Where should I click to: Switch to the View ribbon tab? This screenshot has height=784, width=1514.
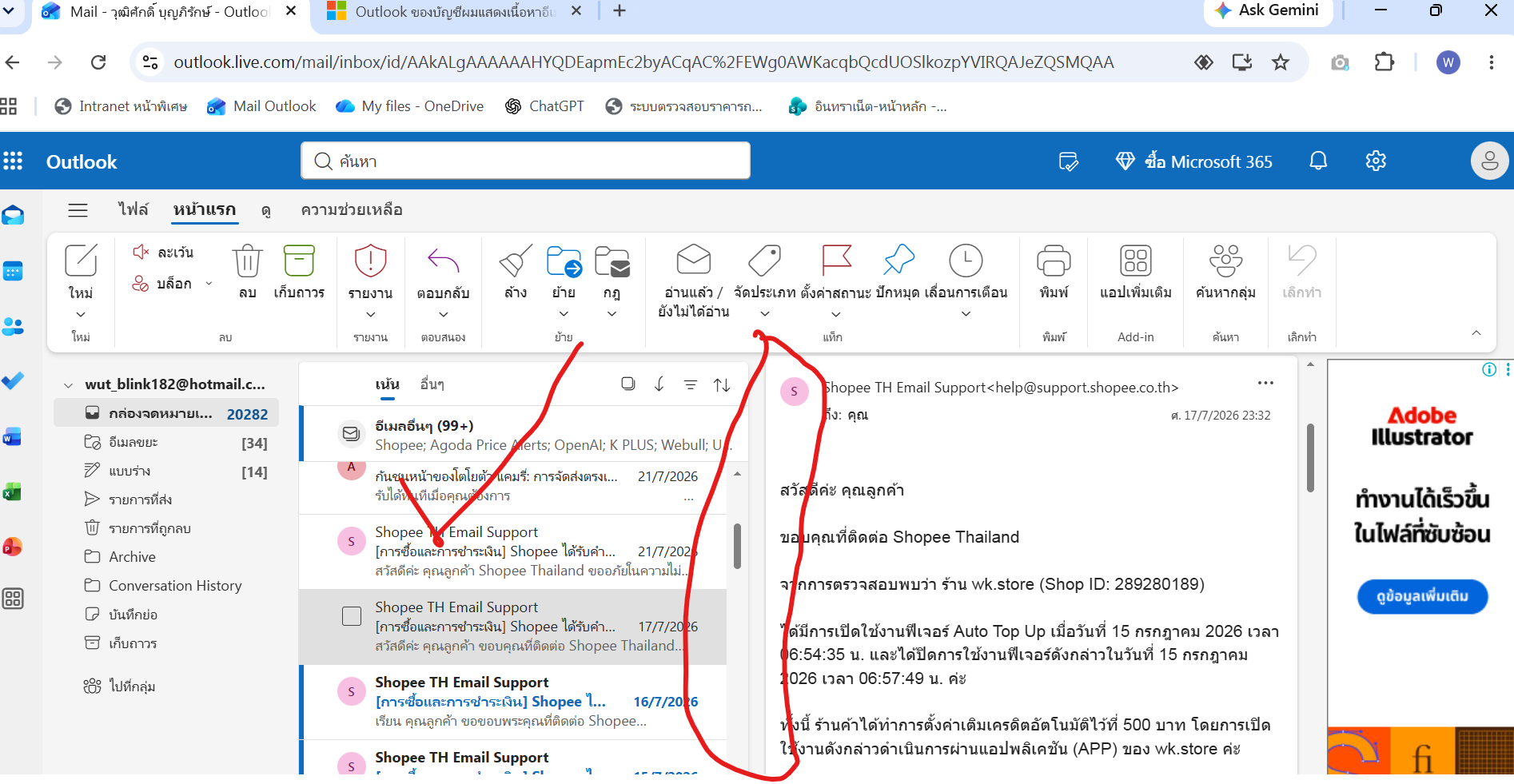pos(266,210)
